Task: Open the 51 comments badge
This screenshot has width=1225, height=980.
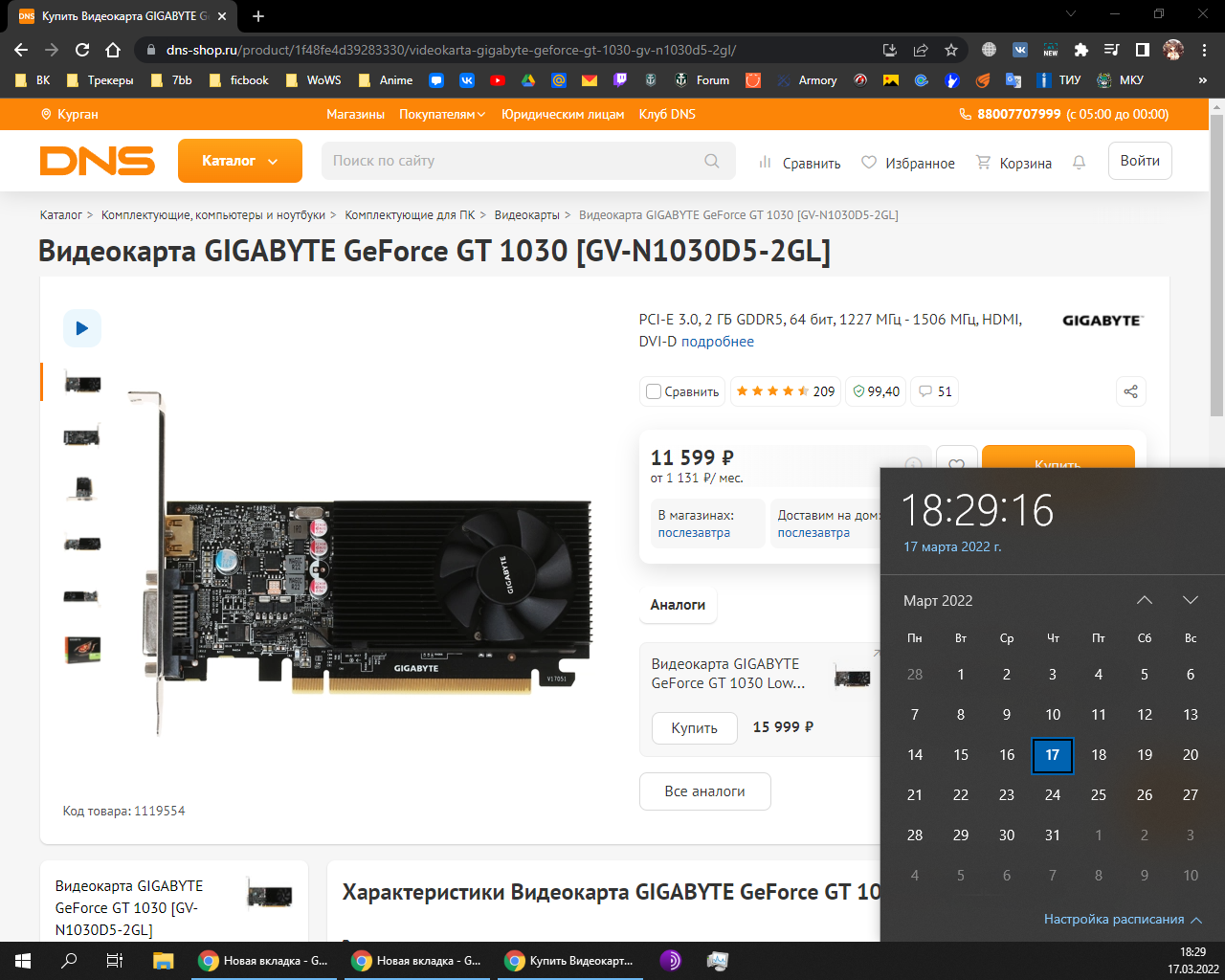Action: (x=935, y=391)
